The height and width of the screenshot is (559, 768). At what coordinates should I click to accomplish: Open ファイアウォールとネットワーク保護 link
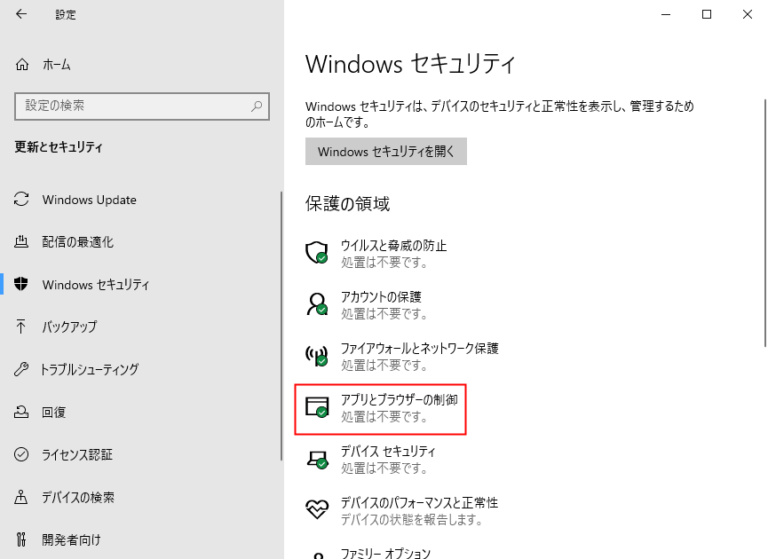click(x=420, y=348)
